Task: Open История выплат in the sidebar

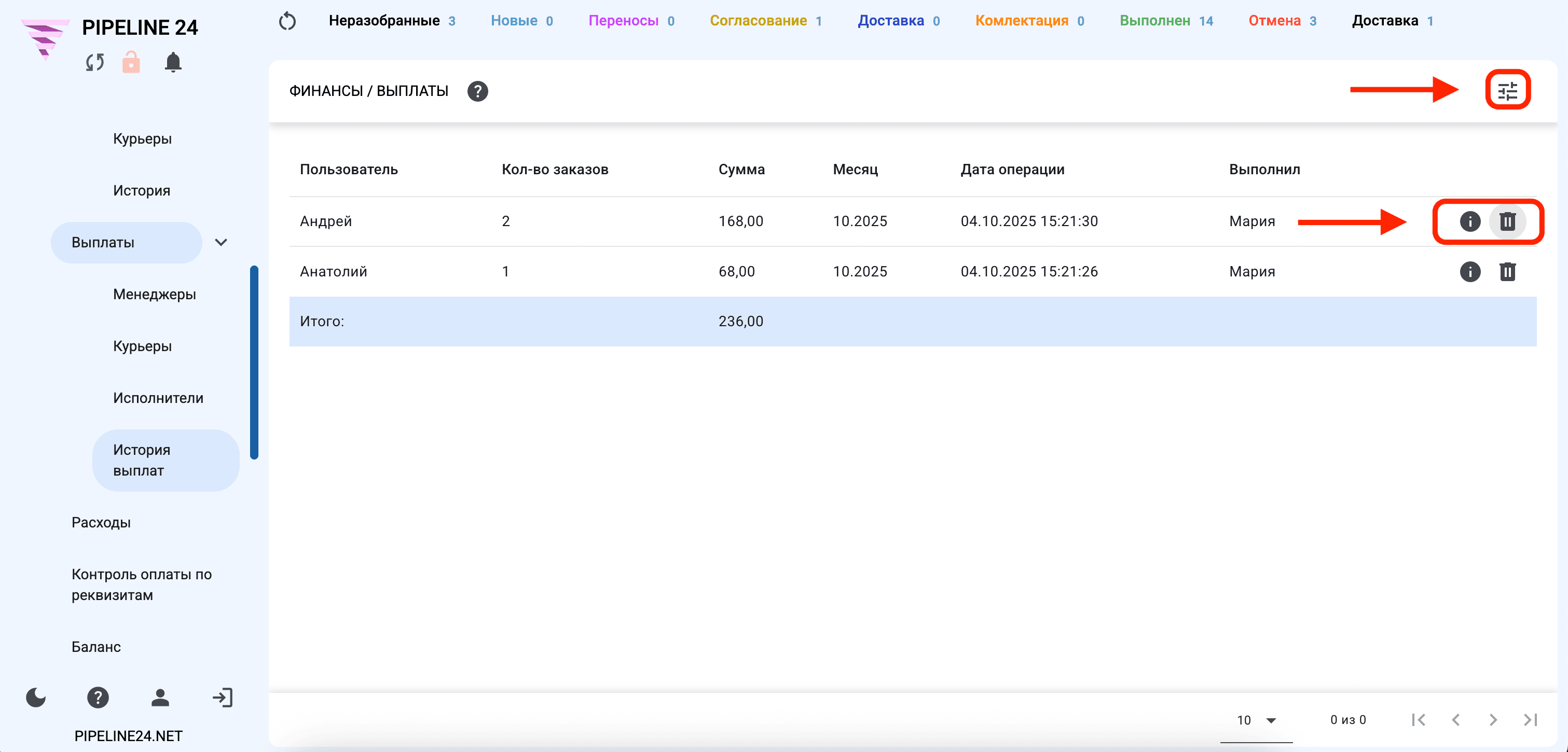Action: click(x=166, y=460)
